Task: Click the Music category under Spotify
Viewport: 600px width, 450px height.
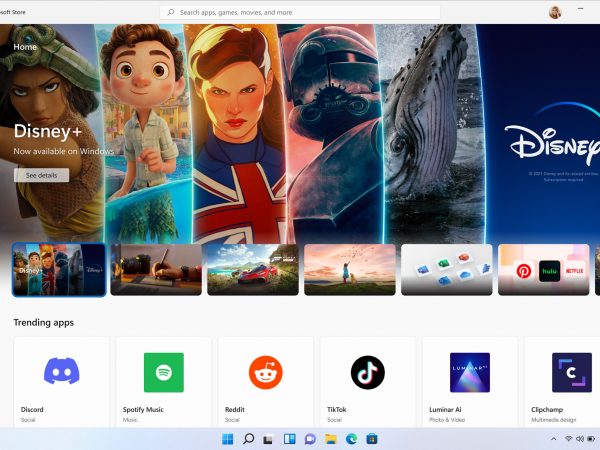Action: (130, 420)
